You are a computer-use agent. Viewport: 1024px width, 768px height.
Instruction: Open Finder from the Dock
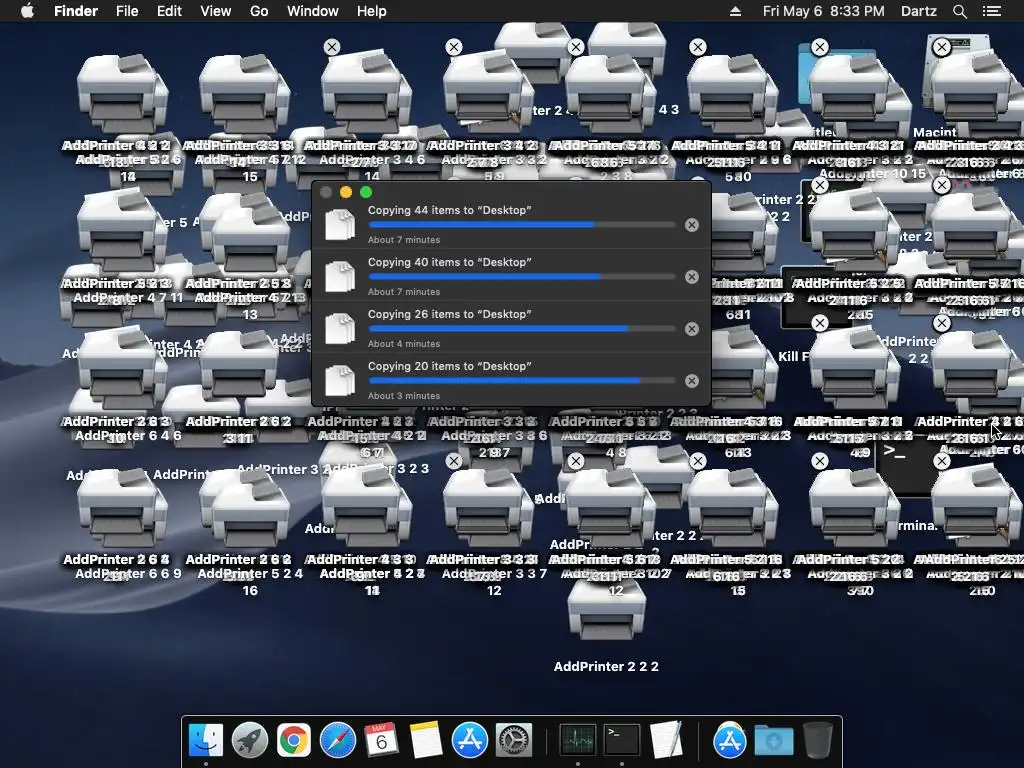pyautogui.click(x=206, y=740)
